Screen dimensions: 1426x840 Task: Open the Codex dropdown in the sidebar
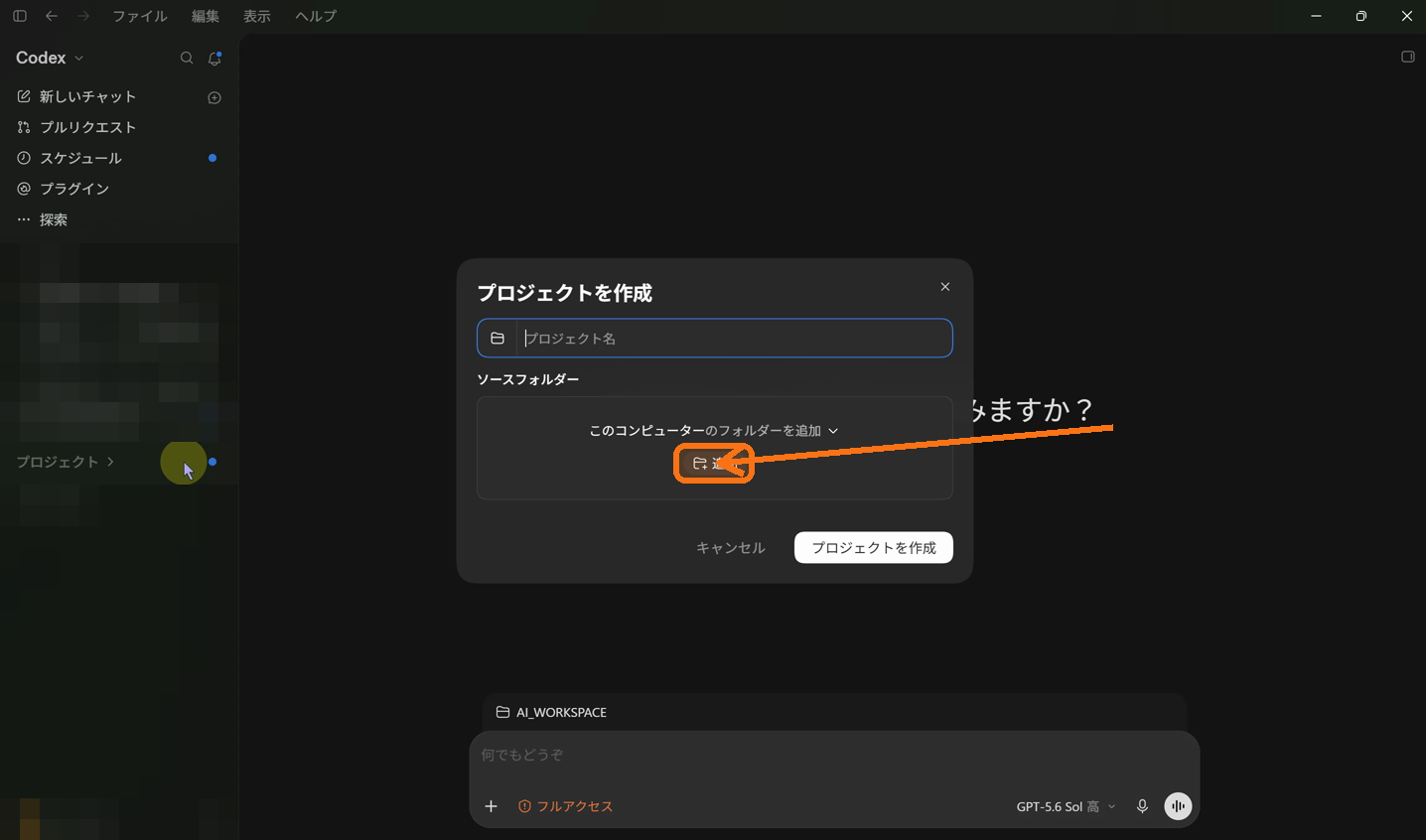coord(50,58)
